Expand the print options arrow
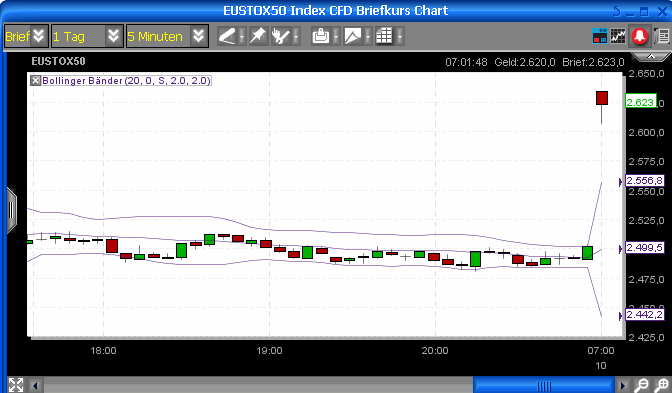Viewport: 672px width, 393px height. (336, 36)
